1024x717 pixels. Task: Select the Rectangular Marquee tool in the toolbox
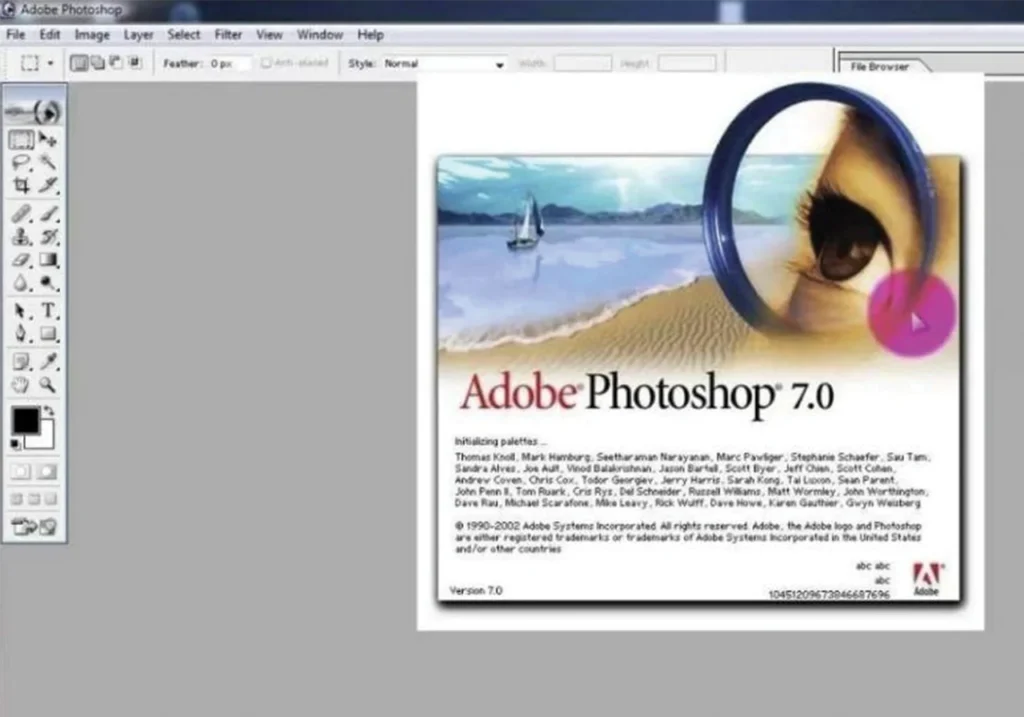point(21,139)
